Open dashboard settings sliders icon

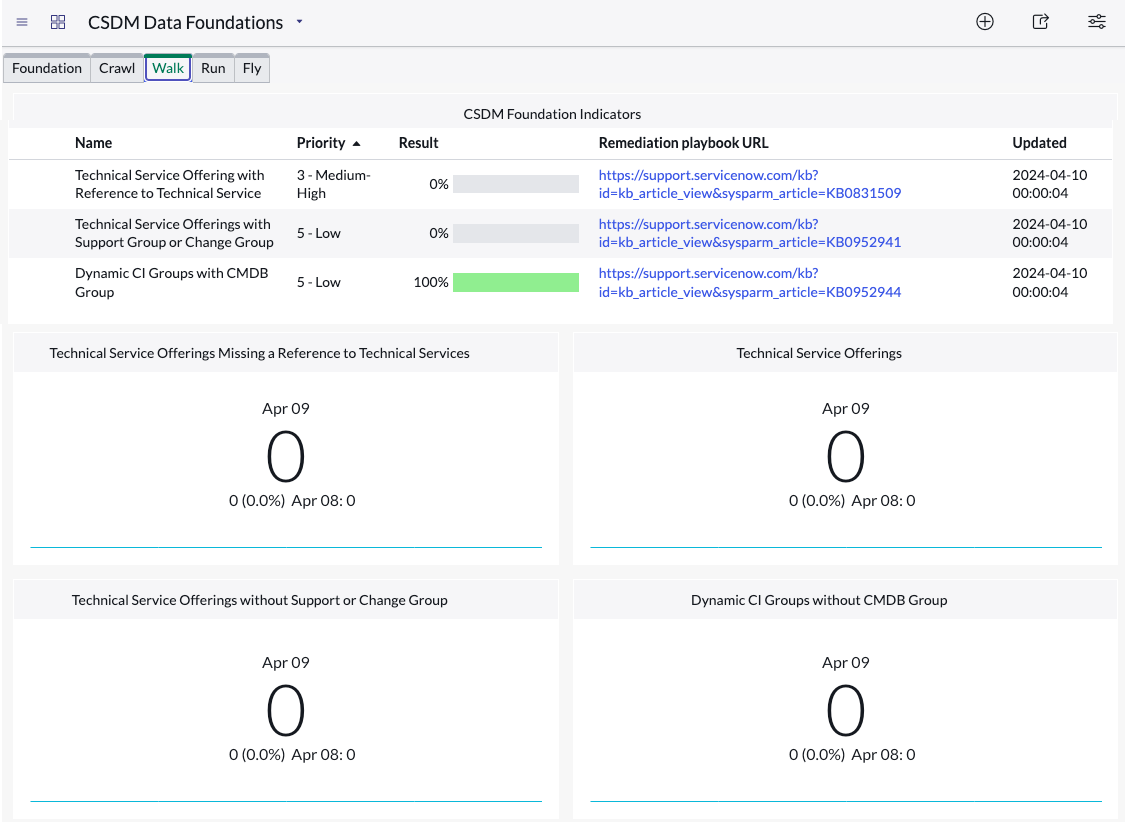click(x=1096, y=22)
